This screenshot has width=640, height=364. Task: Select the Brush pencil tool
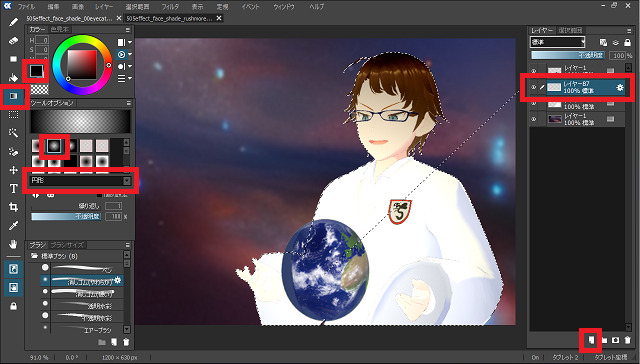coord(13,22)
